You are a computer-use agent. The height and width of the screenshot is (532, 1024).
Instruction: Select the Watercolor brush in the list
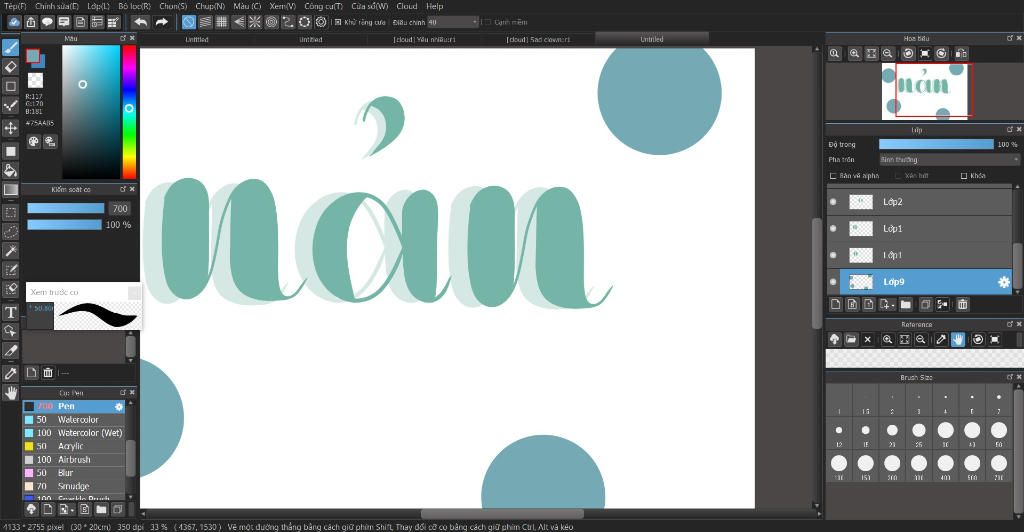click(x=74, y=420)
